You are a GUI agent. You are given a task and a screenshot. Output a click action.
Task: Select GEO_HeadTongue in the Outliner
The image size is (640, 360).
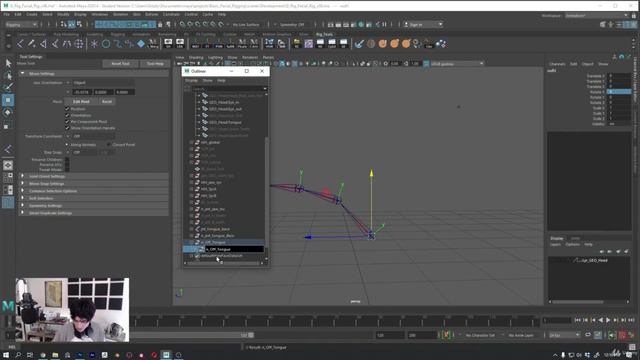225,122
